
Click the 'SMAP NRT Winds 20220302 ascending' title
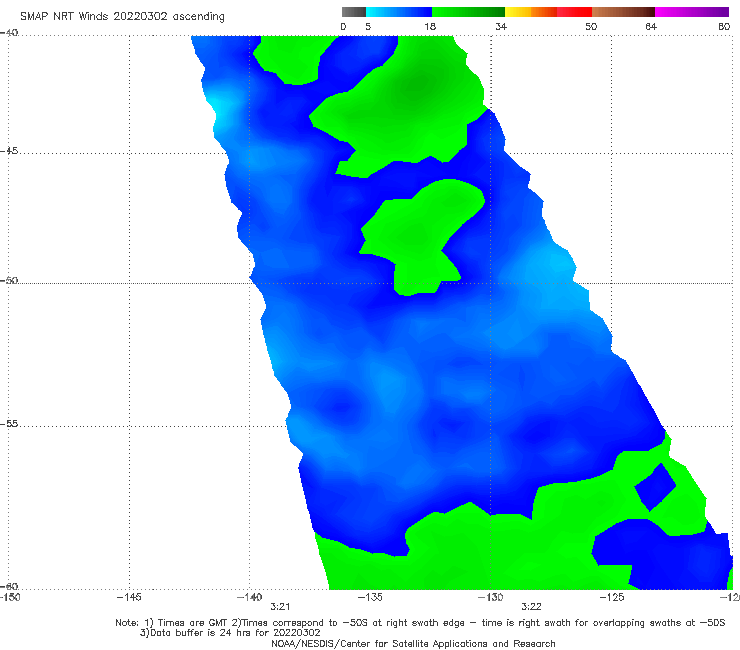(x=122, y=16)
